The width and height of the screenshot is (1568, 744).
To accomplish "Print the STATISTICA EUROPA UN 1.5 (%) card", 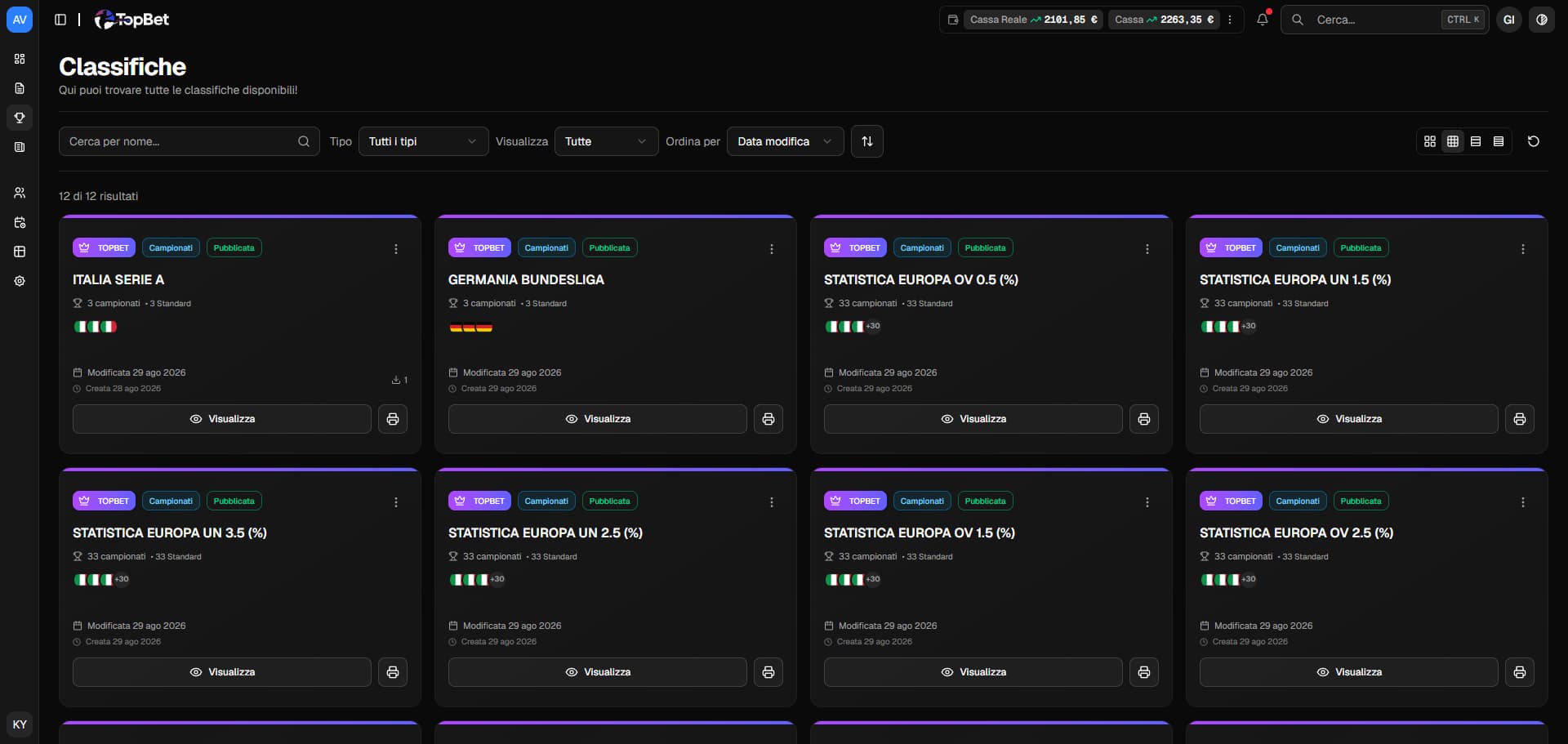I will pyautogui.click(x=1520, y=419).
